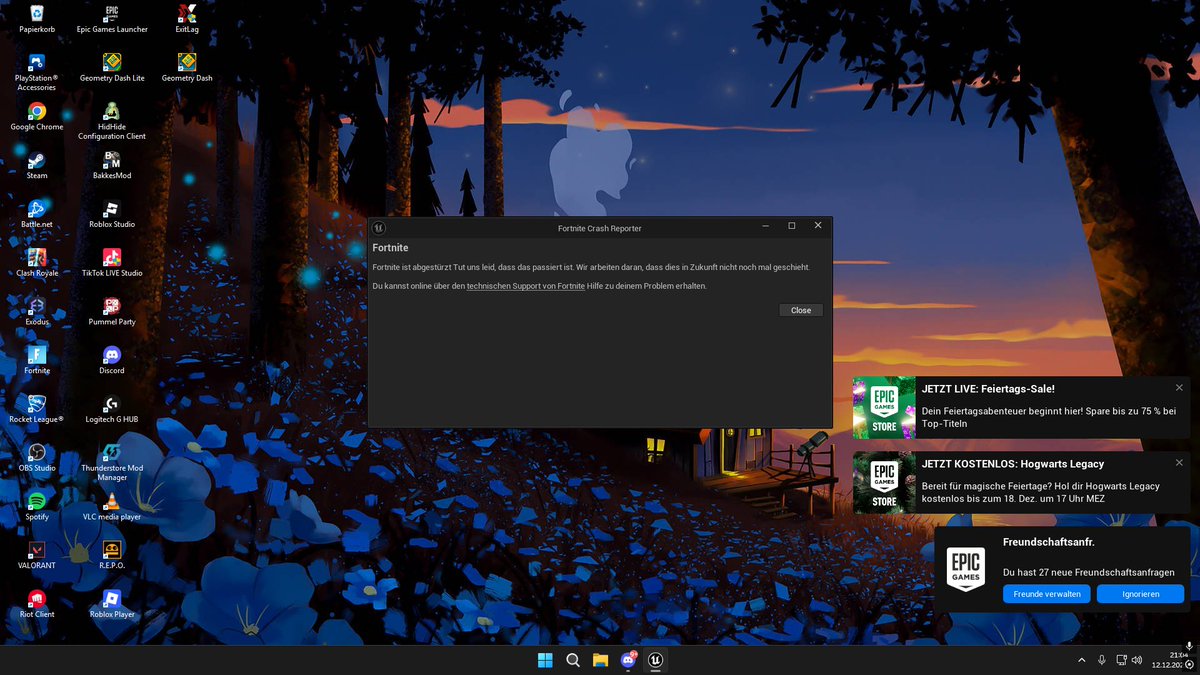Screen dimensions: 1200x675
Task: Open network settings from tray
Action: (x=1121, y=660)
